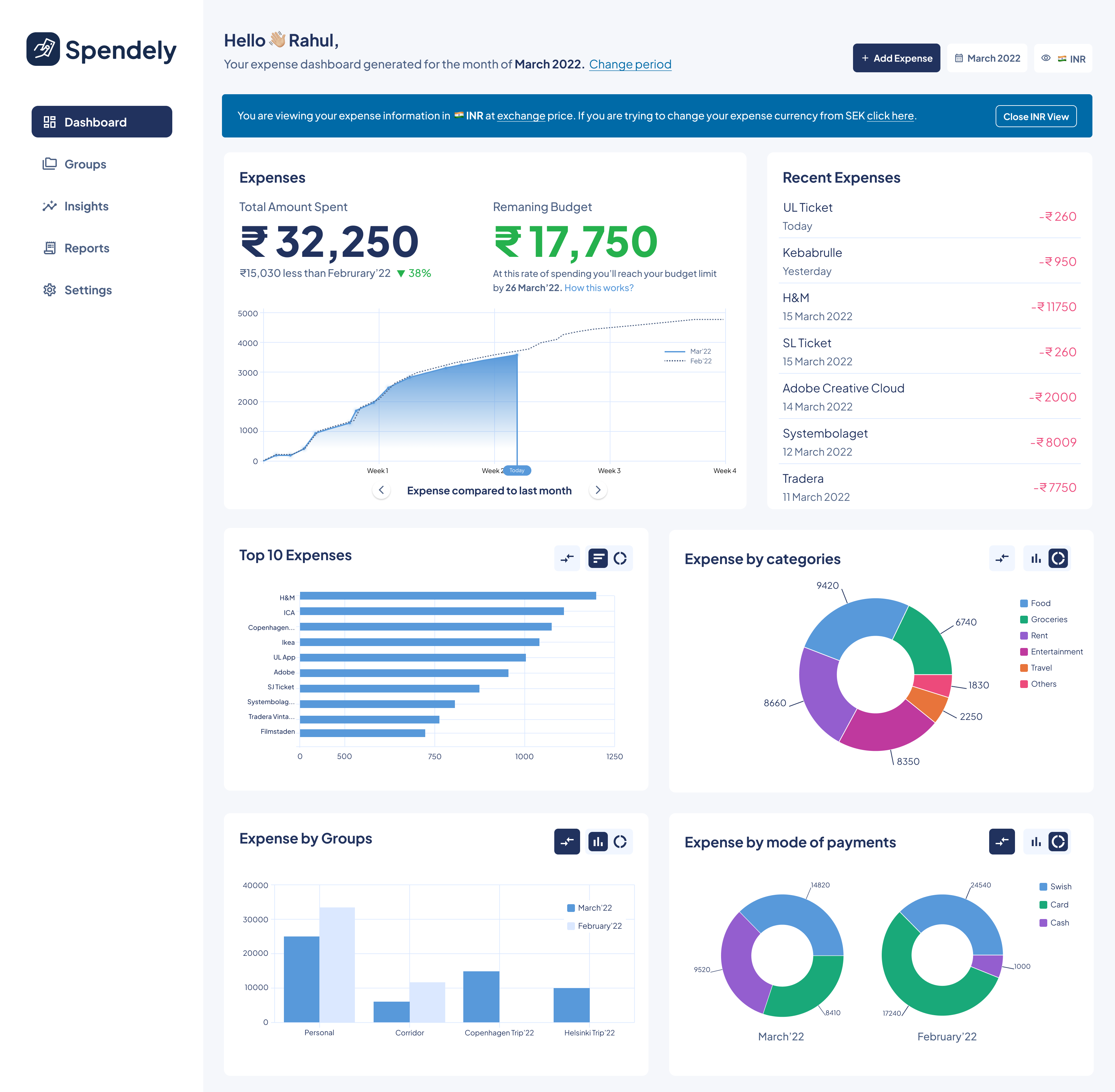Image resolution: width=1115 pixels, height=1092 pixels.
Task: Toggle compare icon in Expense by categories
Action: (1001, 558)
